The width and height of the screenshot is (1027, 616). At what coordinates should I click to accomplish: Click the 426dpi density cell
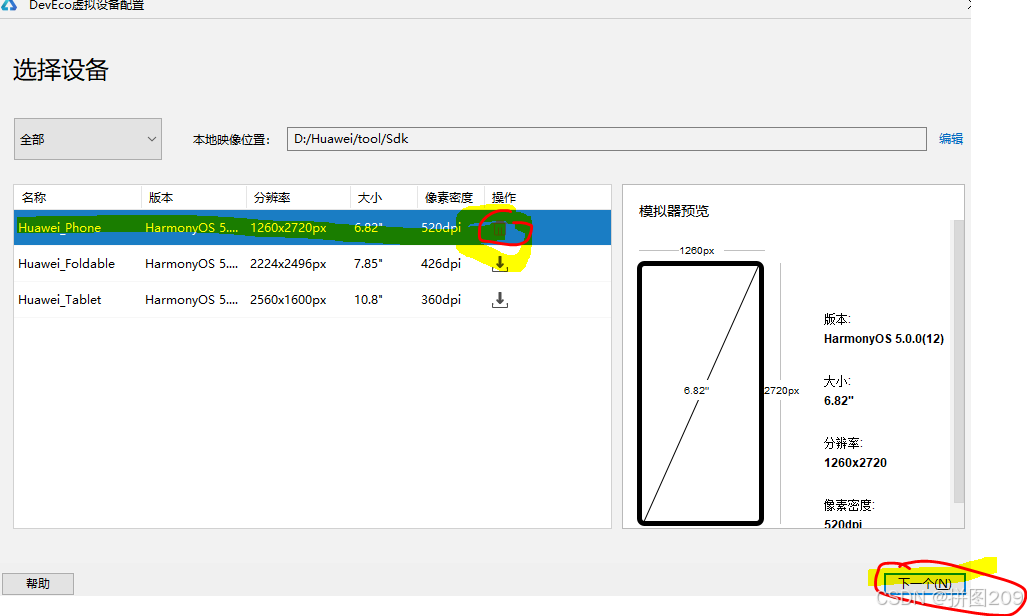point(441,263)
